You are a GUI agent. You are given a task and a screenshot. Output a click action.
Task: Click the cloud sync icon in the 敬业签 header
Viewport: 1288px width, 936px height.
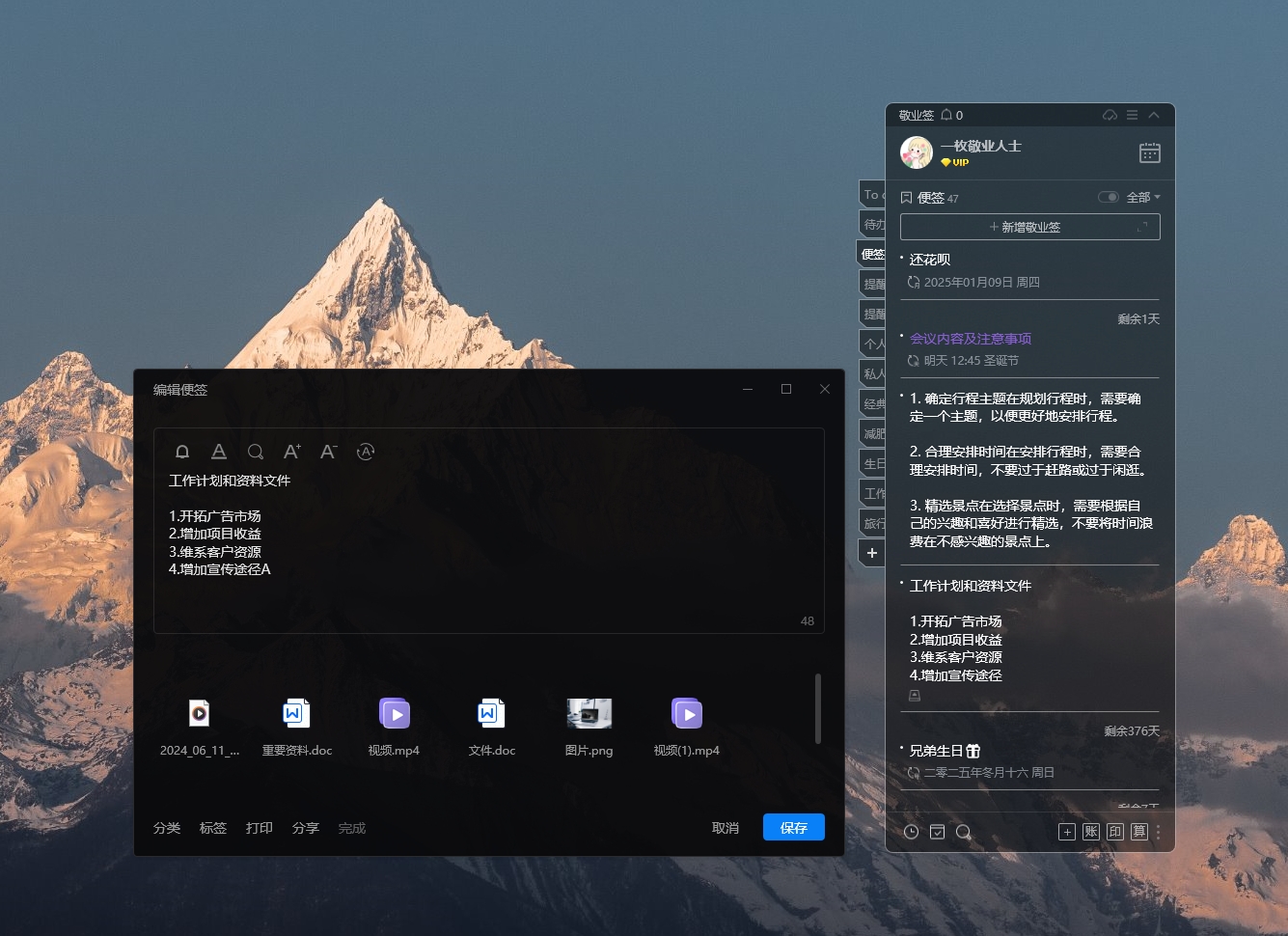(1110, 115)
